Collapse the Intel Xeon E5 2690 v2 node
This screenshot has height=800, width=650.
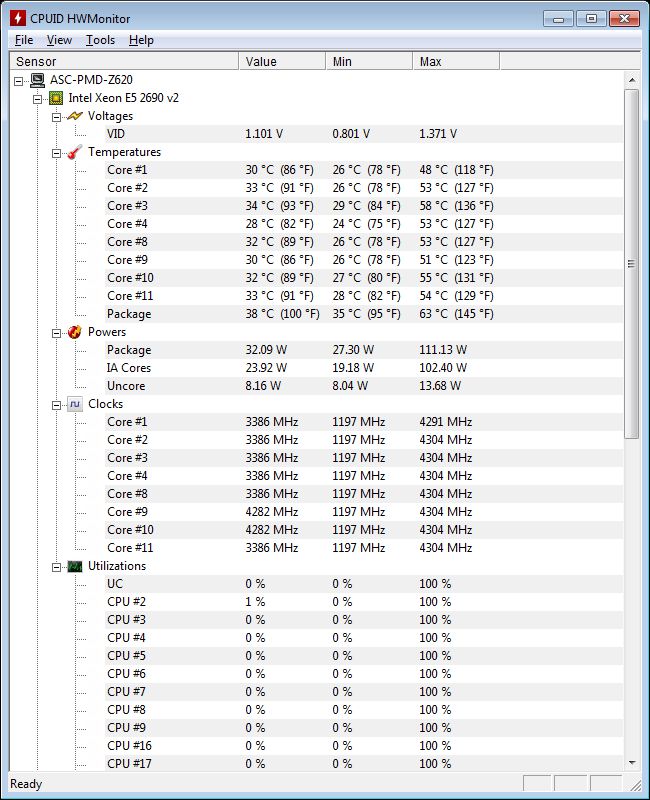tap(38, 98)
